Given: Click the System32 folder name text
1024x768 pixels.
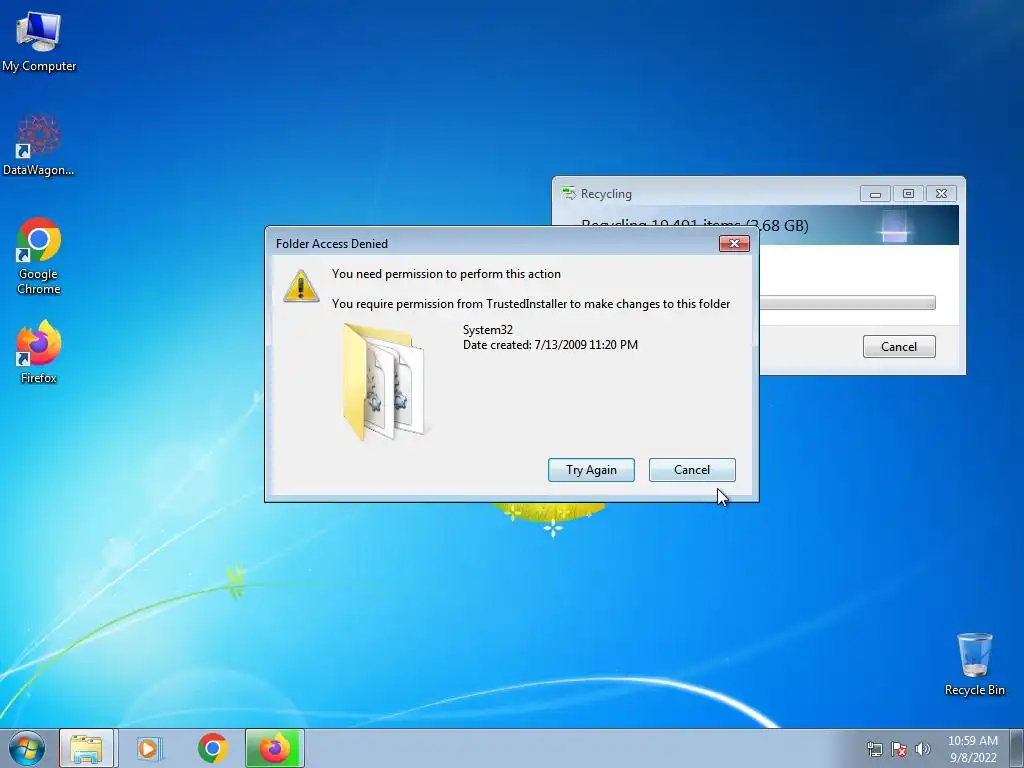Looking at the screenshot, I should [x=488, y=330].
